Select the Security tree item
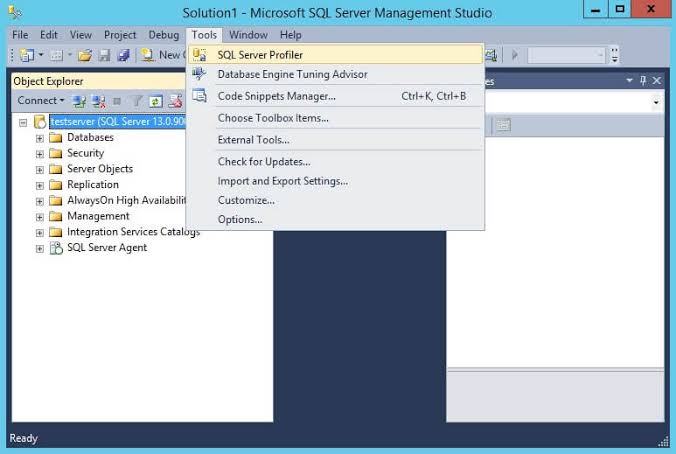This screenshot has height=454, width=676. pos(85,153)
